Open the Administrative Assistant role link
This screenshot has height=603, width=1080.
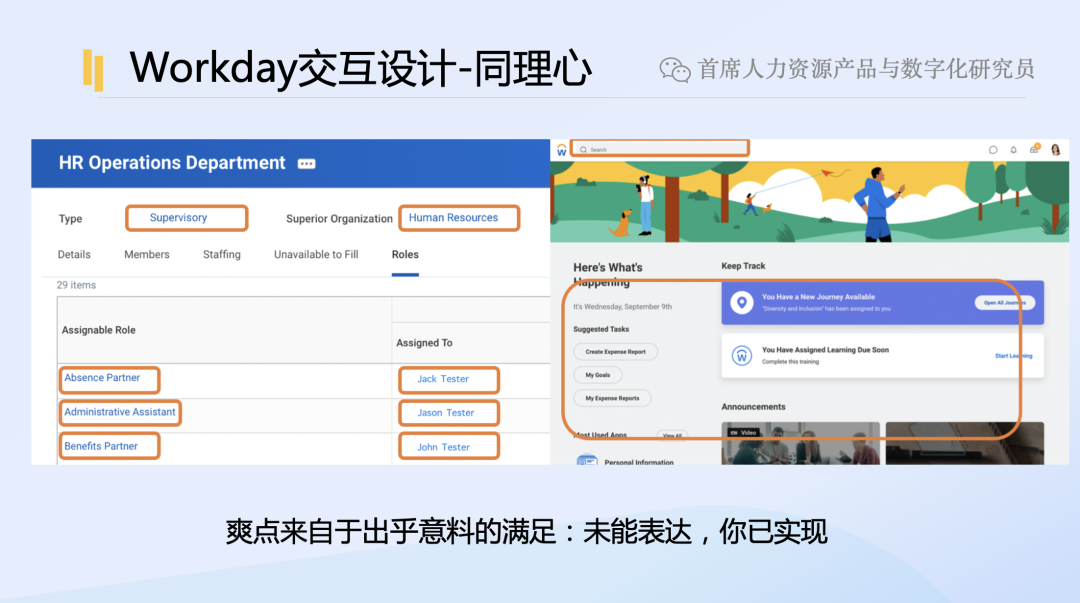[120, 412]
